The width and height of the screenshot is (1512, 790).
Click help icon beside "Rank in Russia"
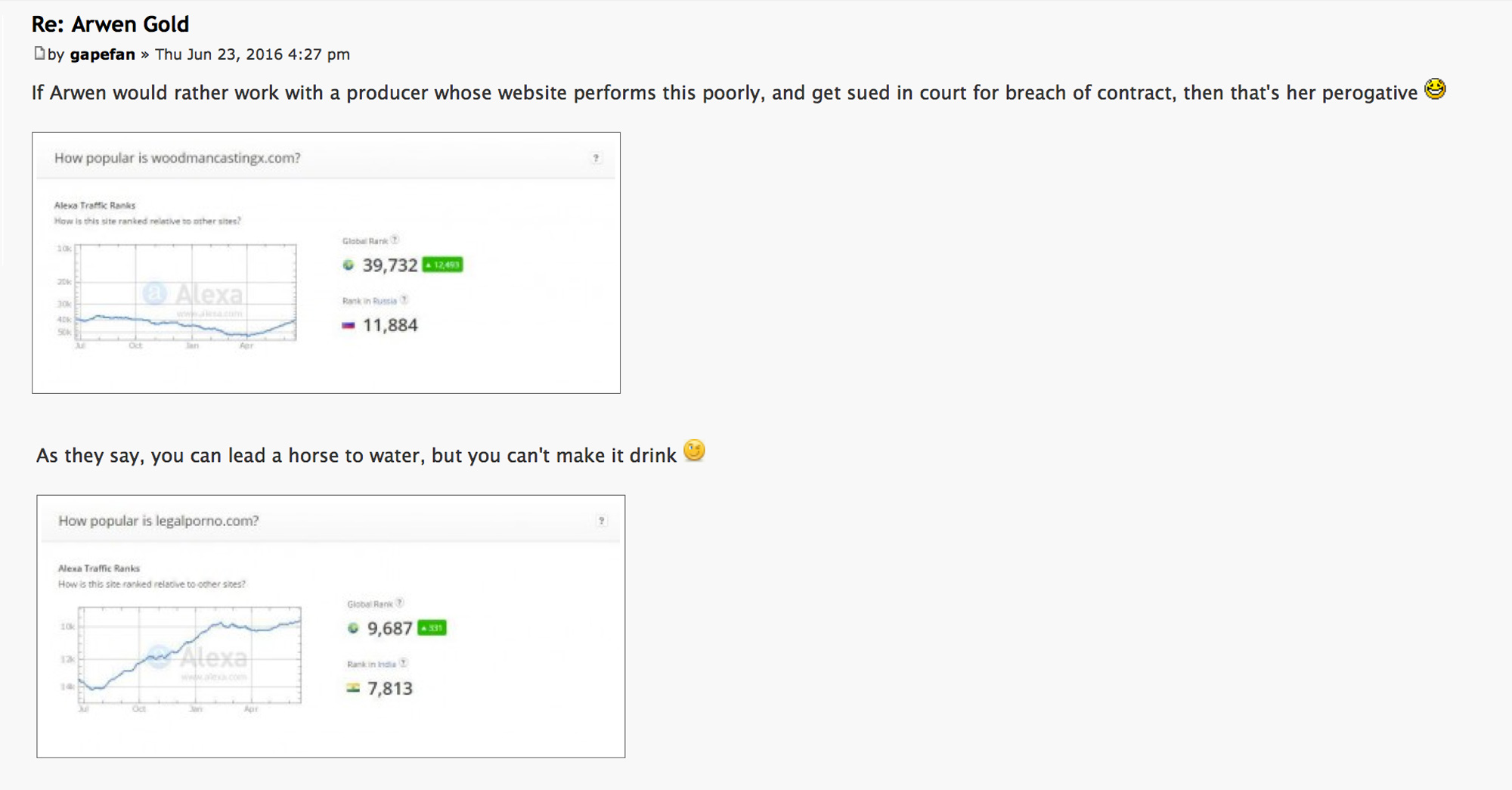pos(404,300)
